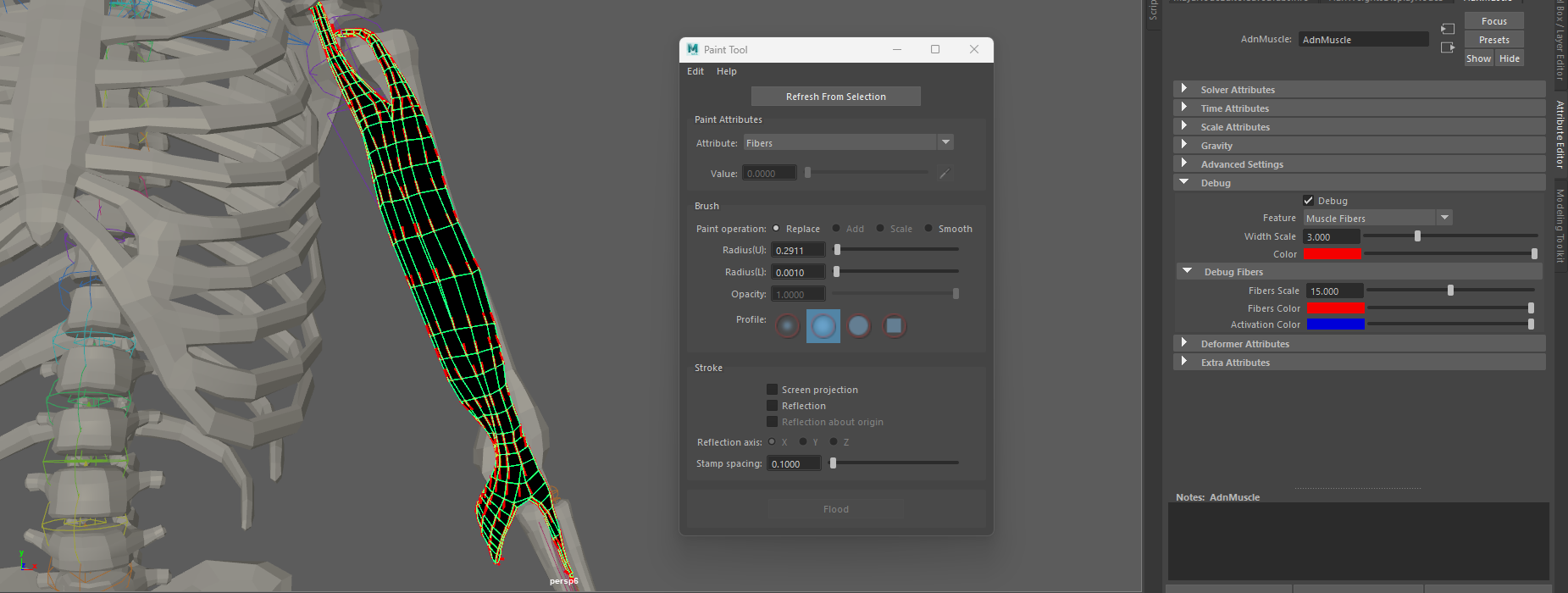
Task: Open the Edit menu in Paint Tool
Action: point(695,71)
